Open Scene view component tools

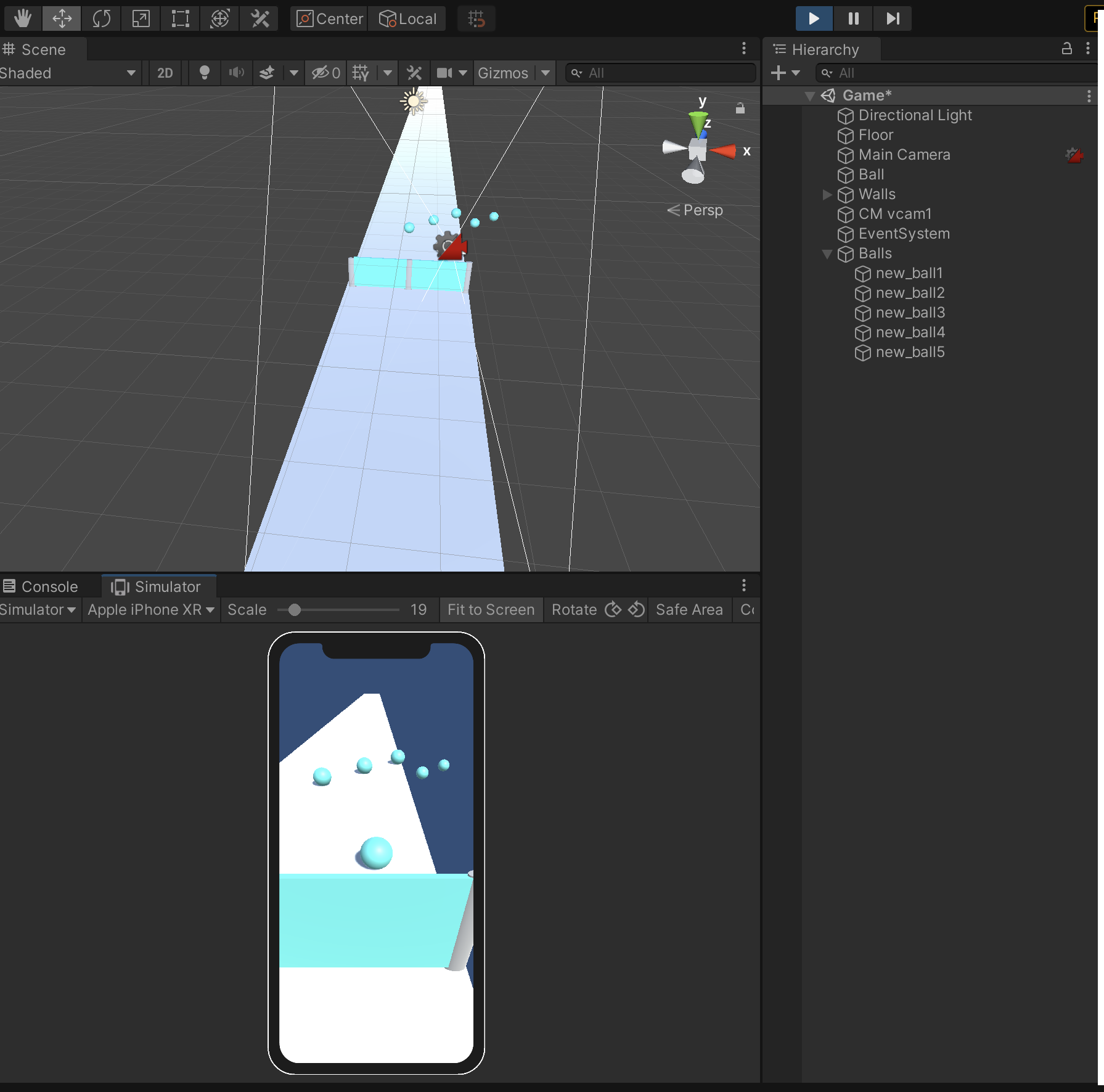(414, 73)
